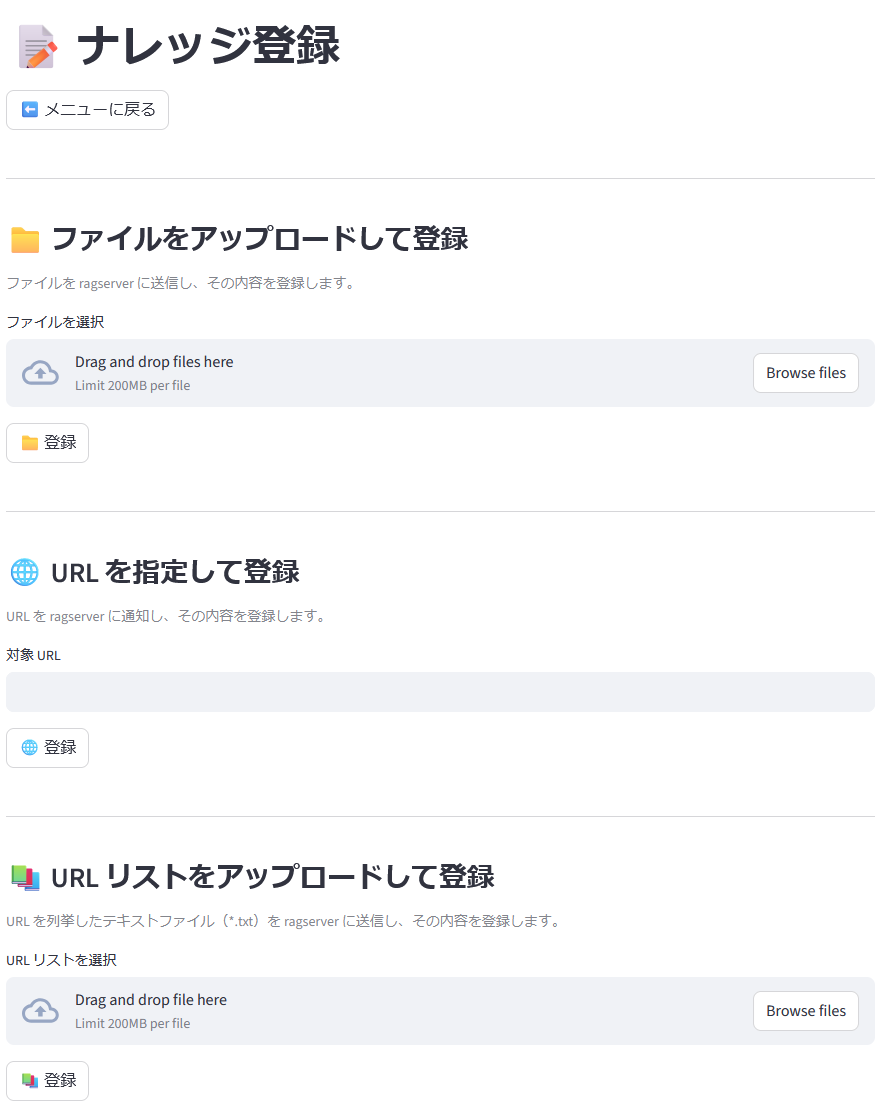The height and width of the screenshot is (1110, 885).
Task: Click the memo pencil icon beside ナレッジ登録 title
Action: tap(37, 47)
